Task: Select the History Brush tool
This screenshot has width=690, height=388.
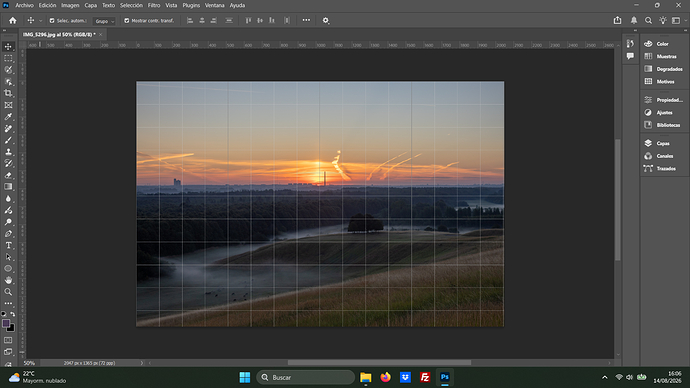Action: point(8,163)
